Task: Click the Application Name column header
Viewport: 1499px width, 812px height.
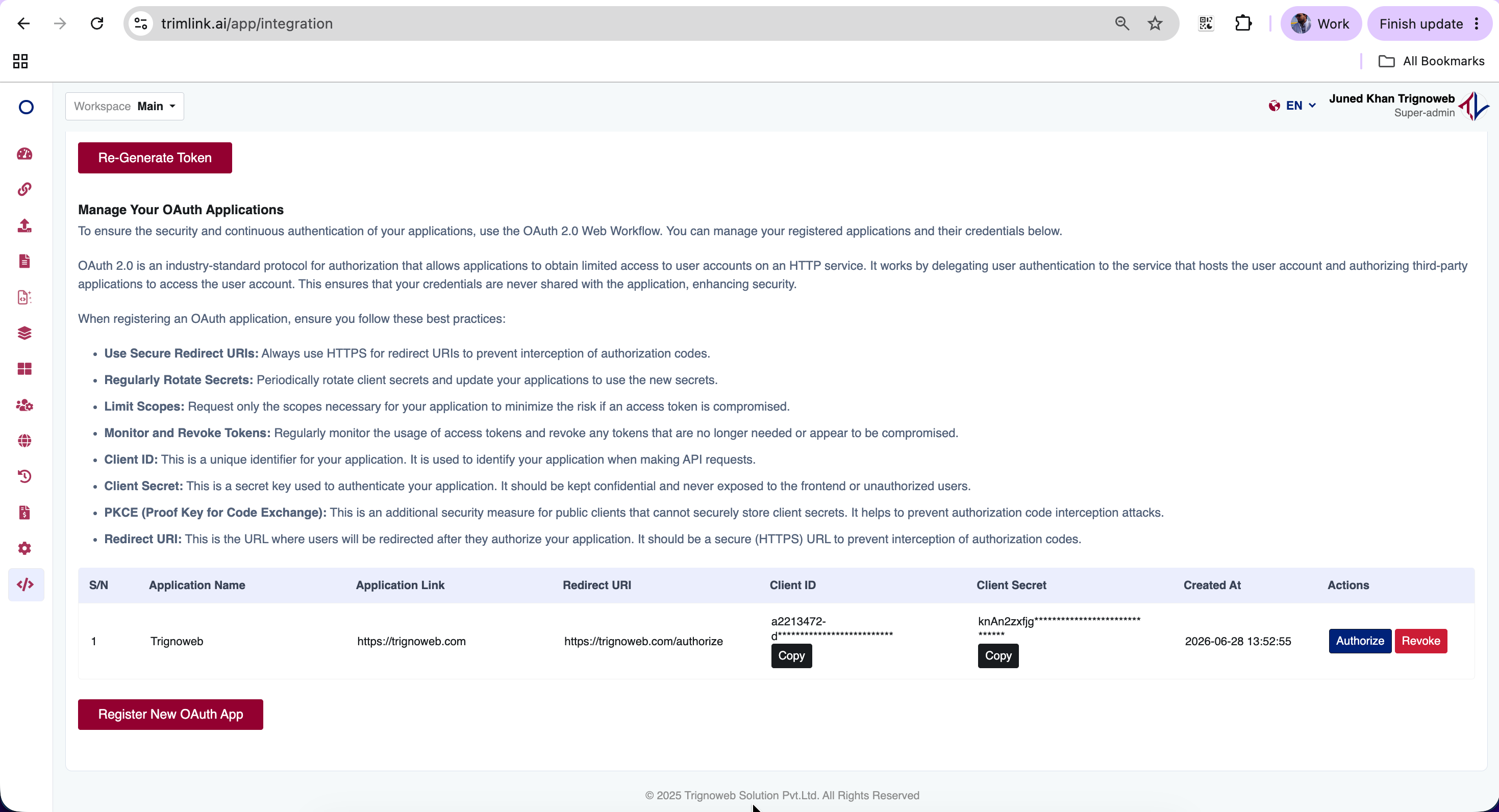Action: (196, 585)
